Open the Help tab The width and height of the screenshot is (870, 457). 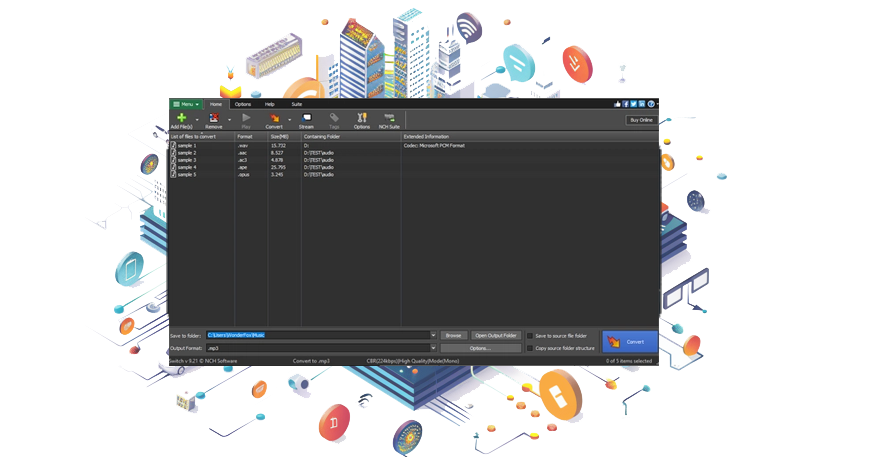(x=270, y=104)
